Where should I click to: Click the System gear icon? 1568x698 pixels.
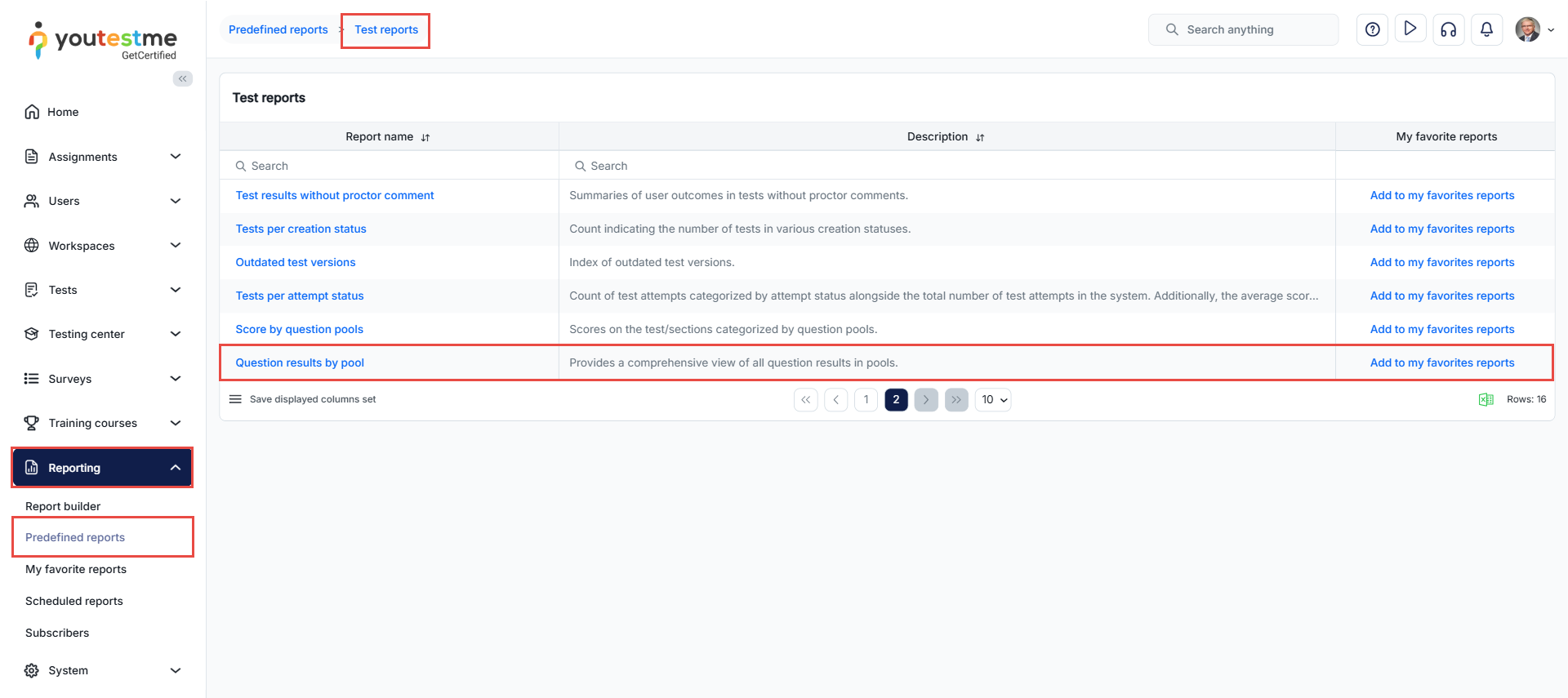pyautogui.click(x=32, y=670)
